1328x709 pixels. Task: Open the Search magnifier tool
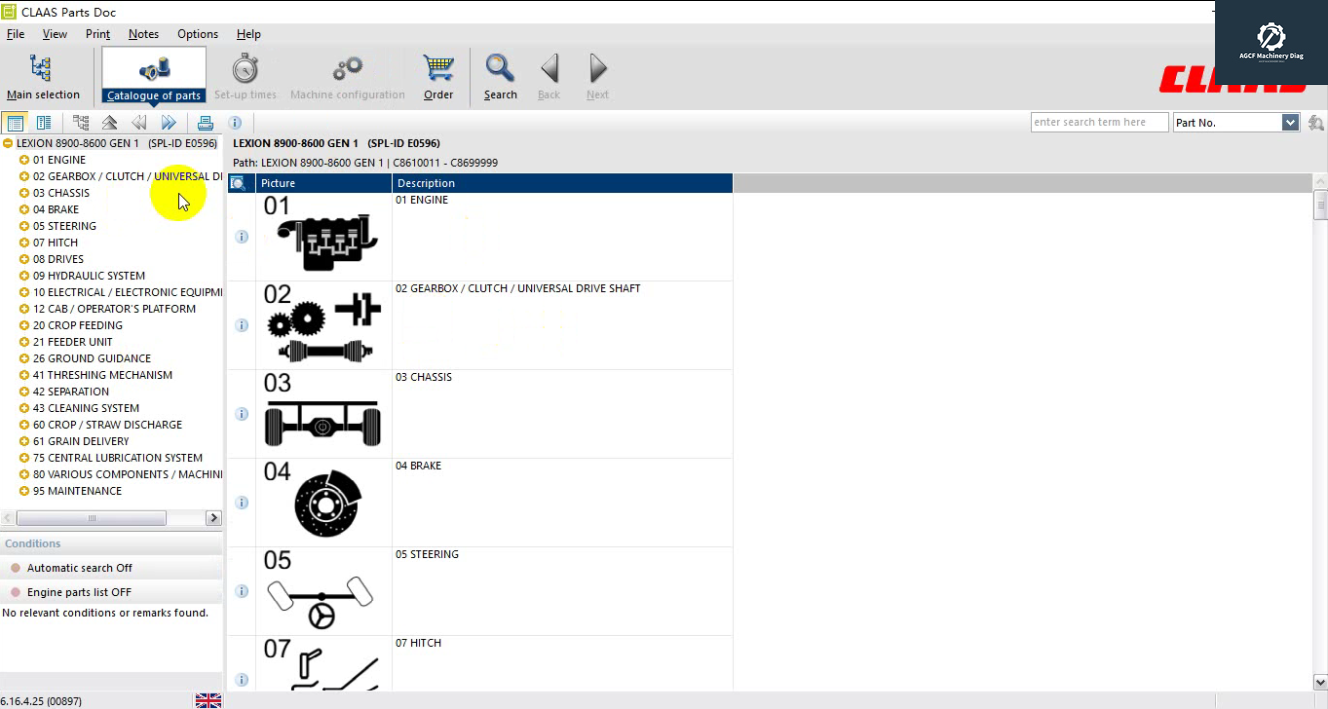coord(500,77)
